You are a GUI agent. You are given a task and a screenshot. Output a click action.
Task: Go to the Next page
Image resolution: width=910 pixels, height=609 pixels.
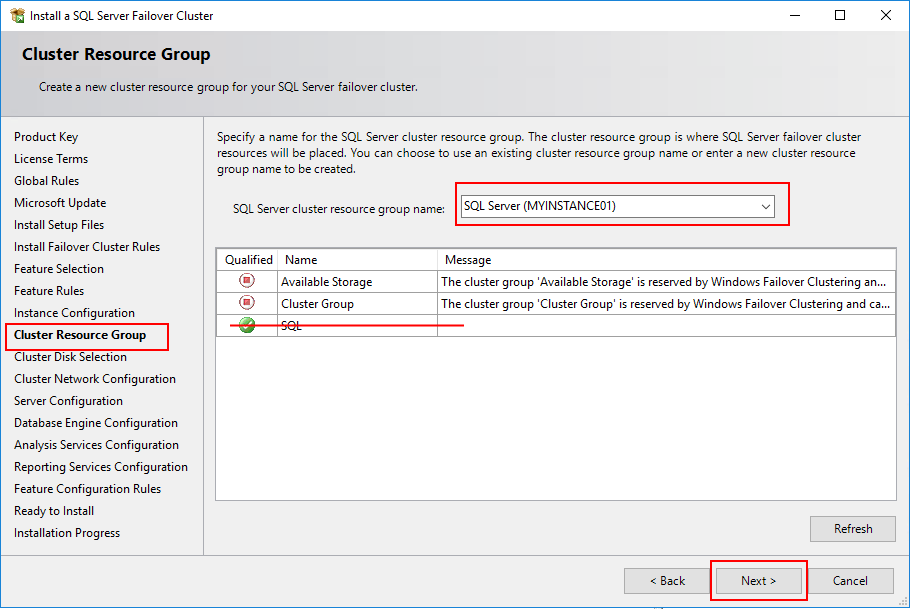pos(759,581)
